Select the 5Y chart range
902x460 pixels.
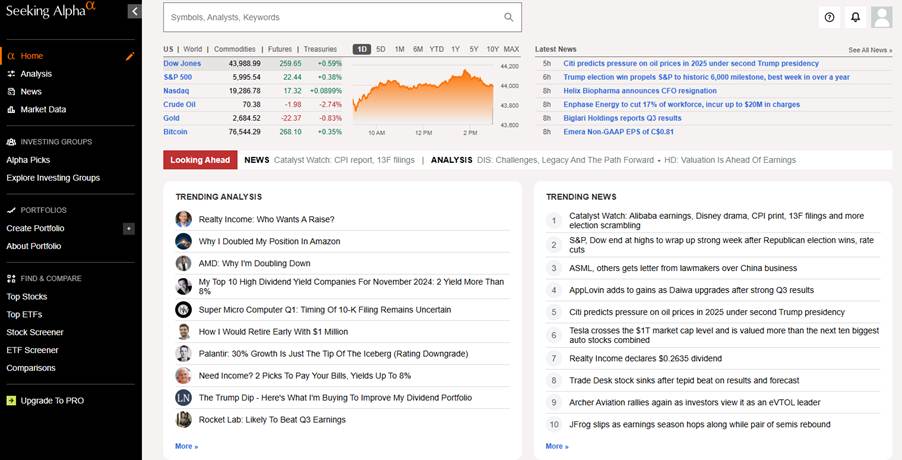click(x=474, y=49)
